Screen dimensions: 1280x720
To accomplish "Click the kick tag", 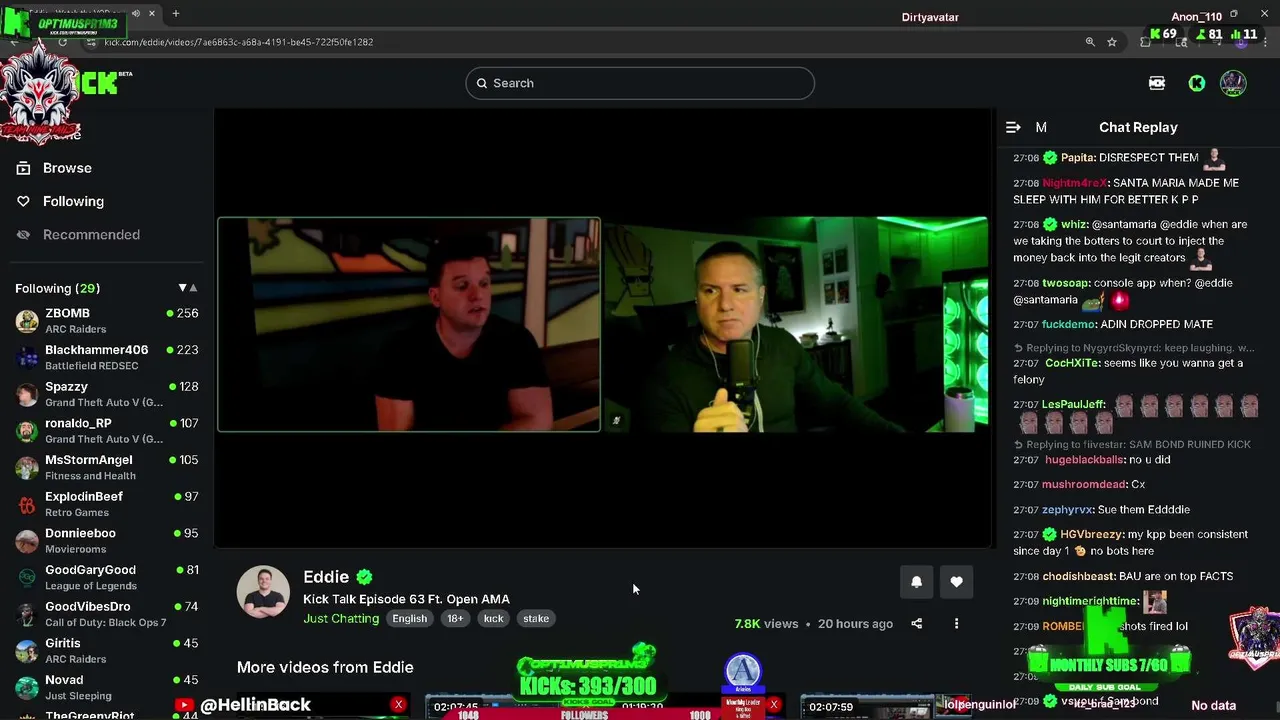I will click(x=494, y=618).
